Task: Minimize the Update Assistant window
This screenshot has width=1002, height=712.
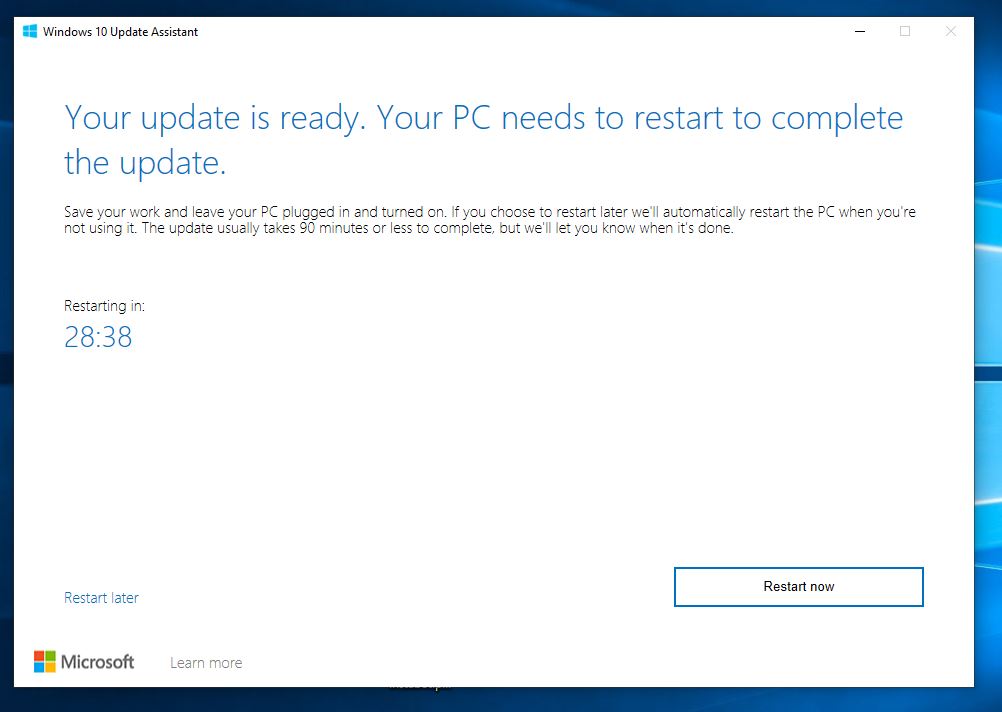Action: 860,31
